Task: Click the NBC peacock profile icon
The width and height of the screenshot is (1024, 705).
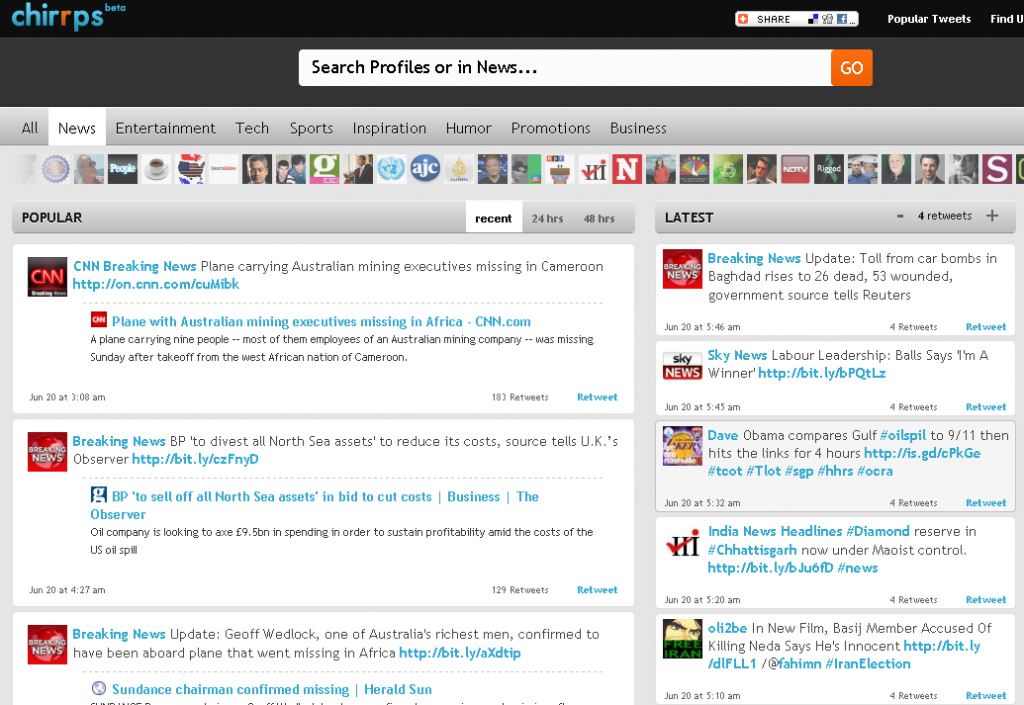Action: click(x=694, y=169)
